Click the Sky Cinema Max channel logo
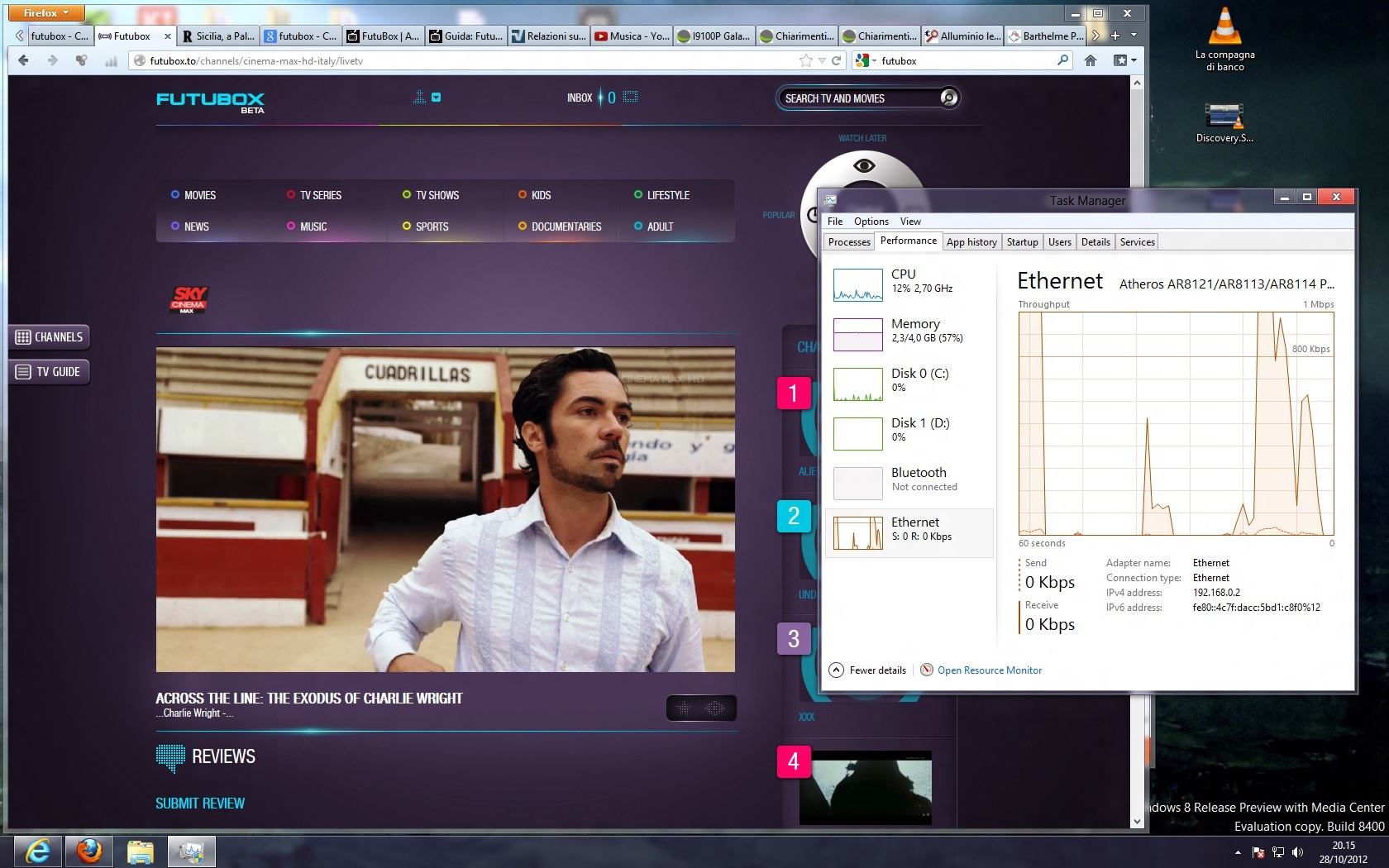The image size is (1389, 868). [189, 299]
